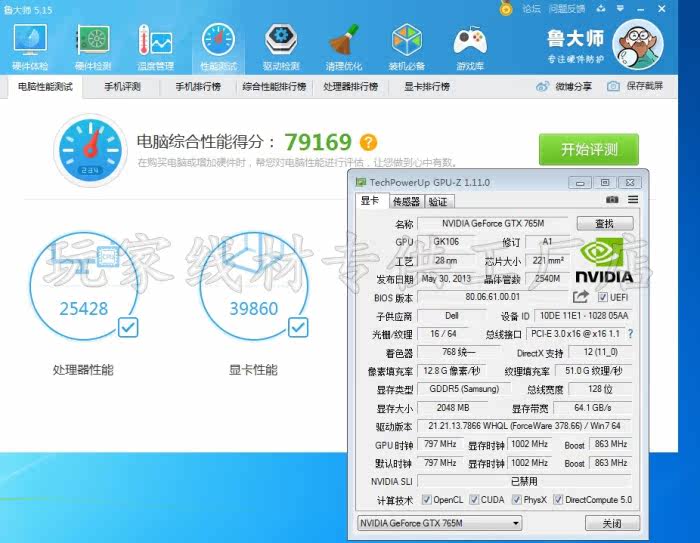700x543 pixels.
Task: Click the 保存截屏 camera icon
Action: point(613,86)
